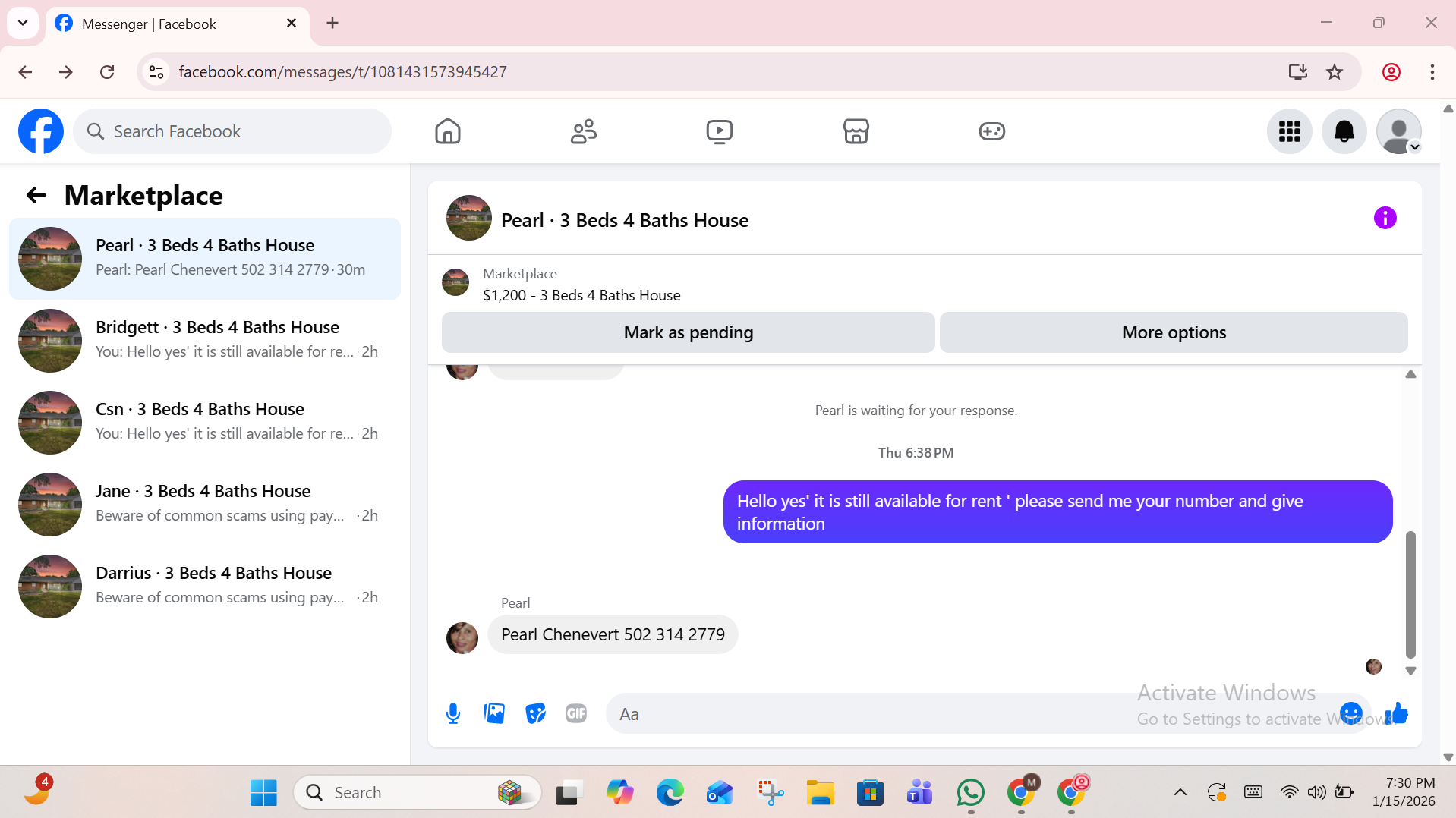
Task: Open volume control in system tray
Action: [x=1316, y=793]
